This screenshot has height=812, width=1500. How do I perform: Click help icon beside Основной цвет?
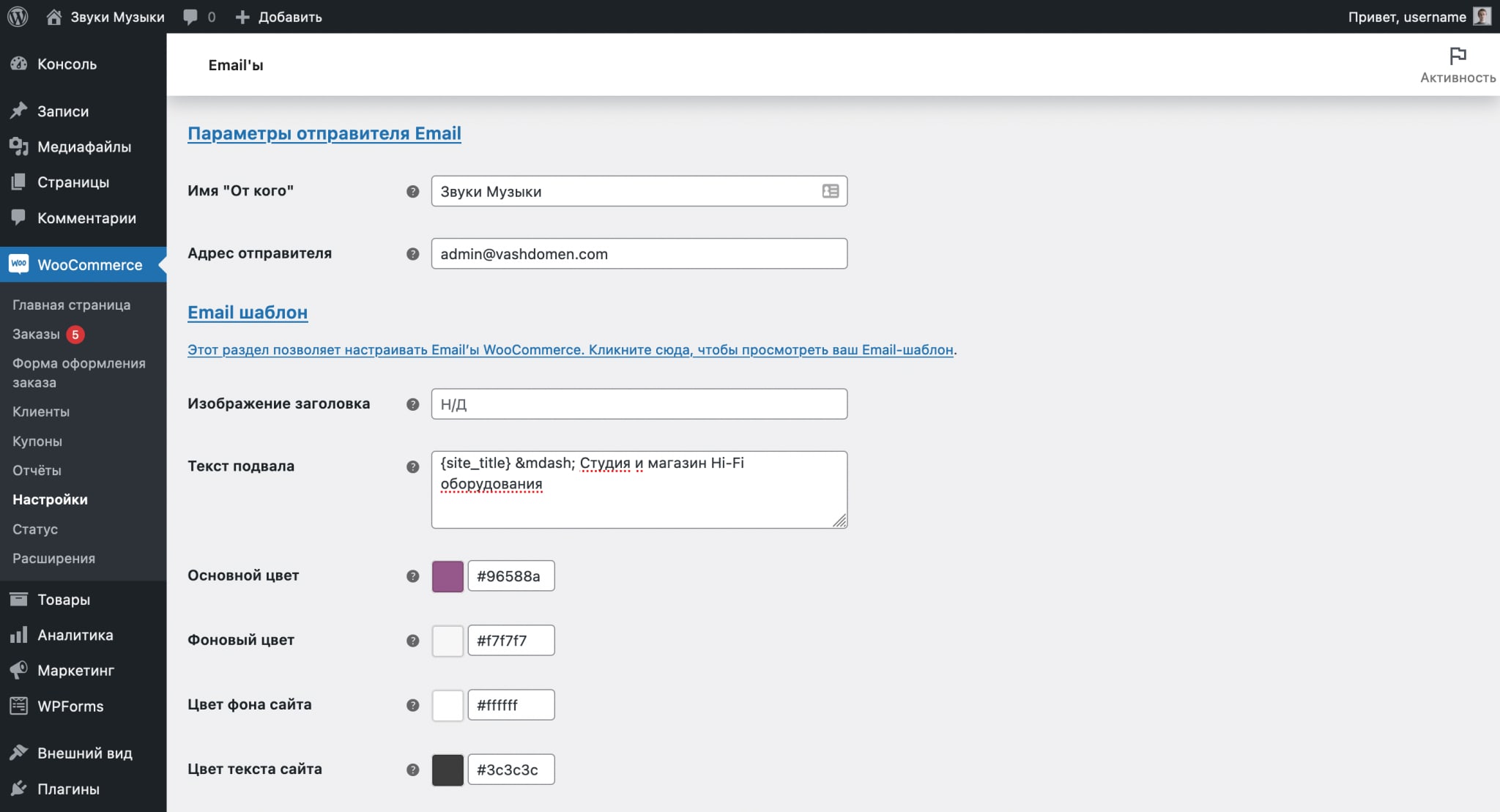coord(413,576)
